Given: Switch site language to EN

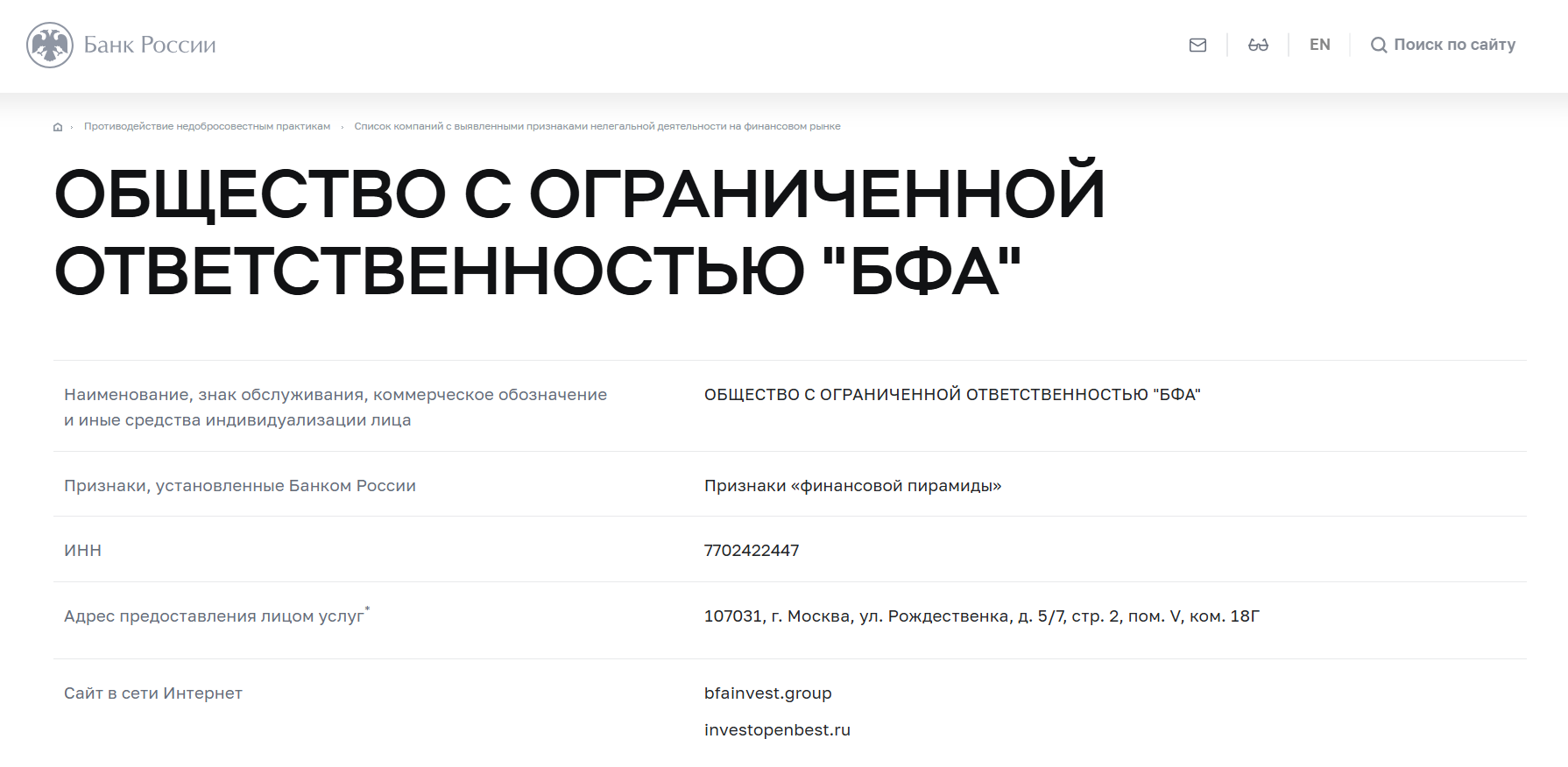Looking at the screenshot, I should point(1319,45).
